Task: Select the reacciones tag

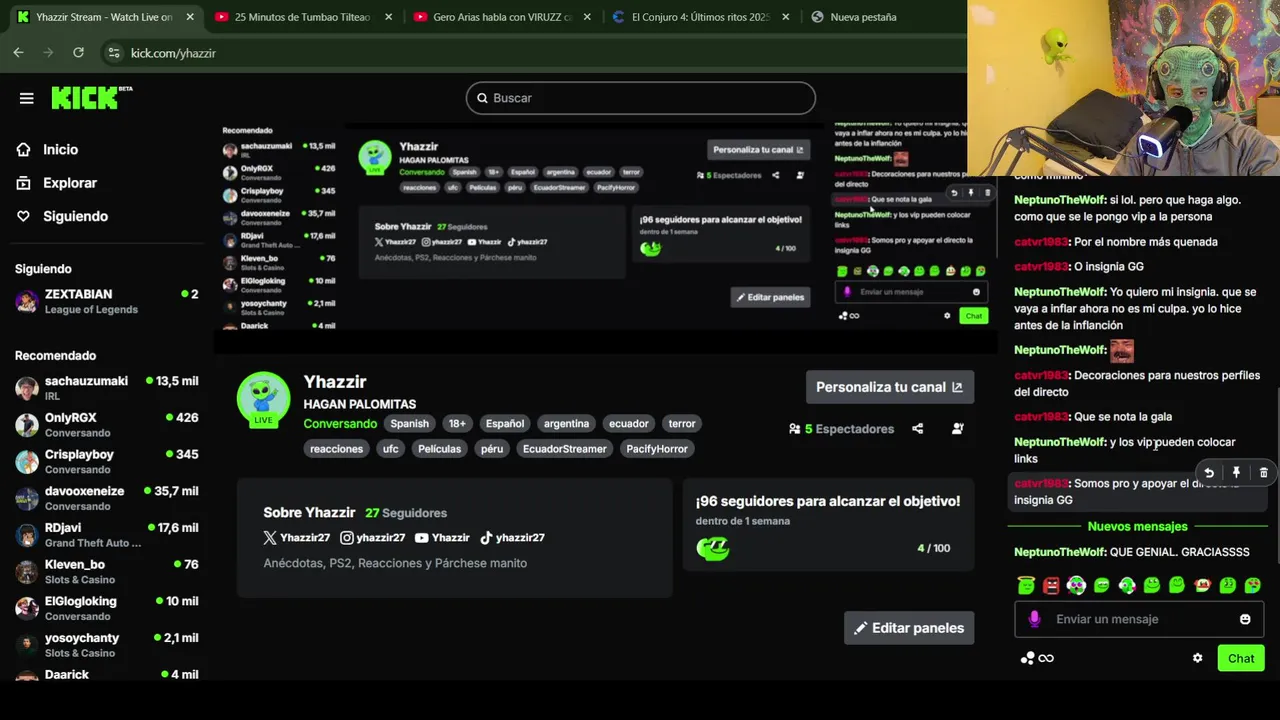Action: [x=336, y=449]
